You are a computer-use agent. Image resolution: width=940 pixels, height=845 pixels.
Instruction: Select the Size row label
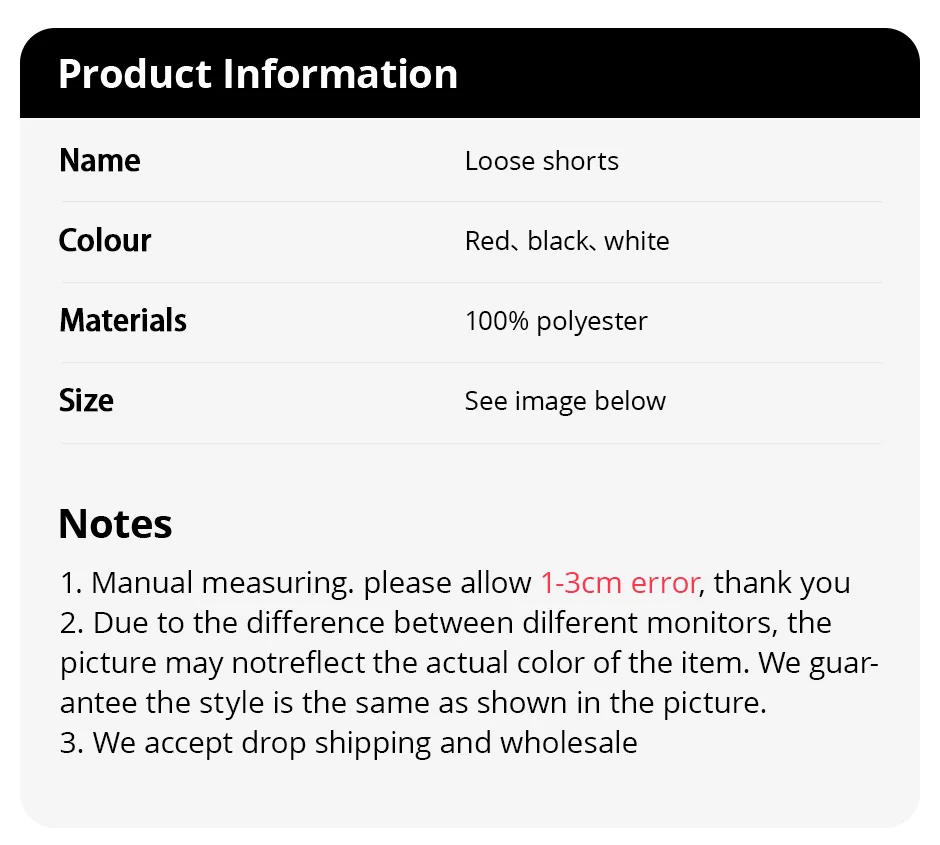[x=86, y=401]
